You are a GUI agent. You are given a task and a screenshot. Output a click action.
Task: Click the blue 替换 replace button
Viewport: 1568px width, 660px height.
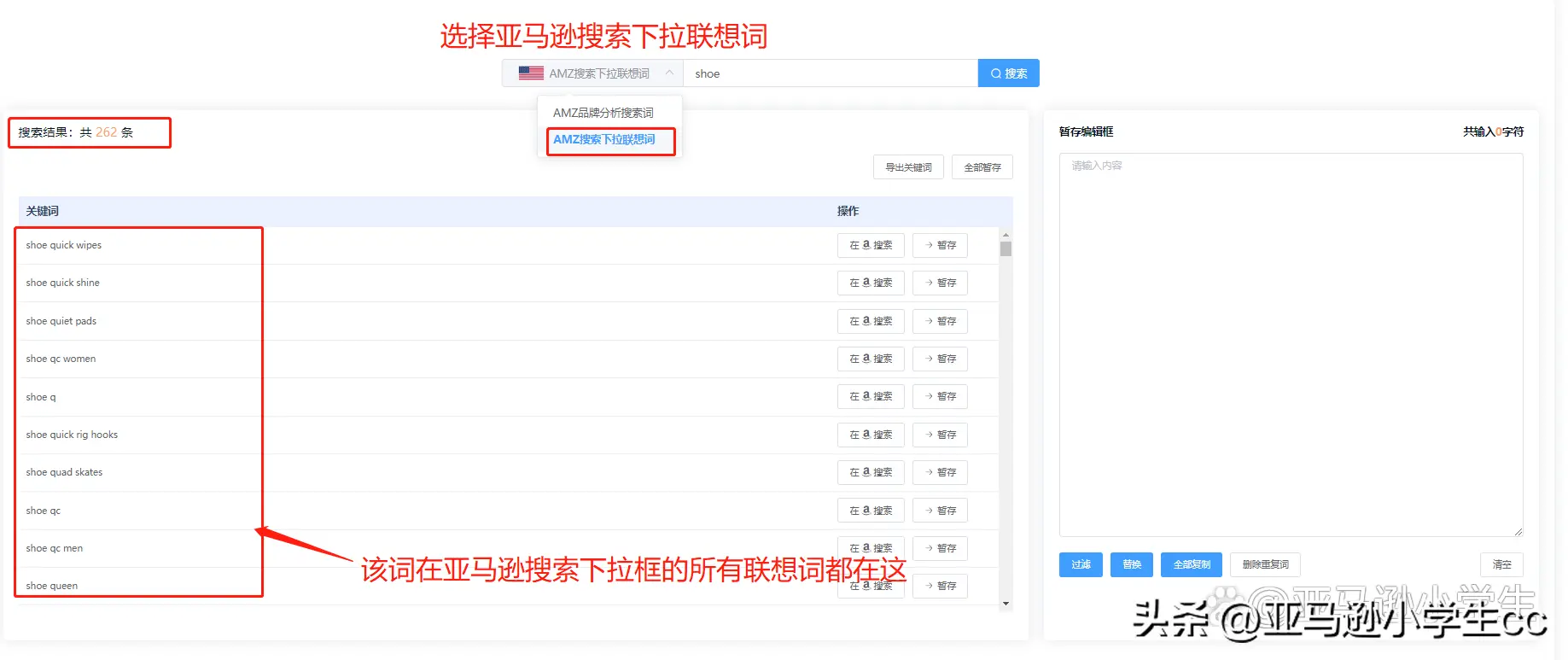point(1132,564)
